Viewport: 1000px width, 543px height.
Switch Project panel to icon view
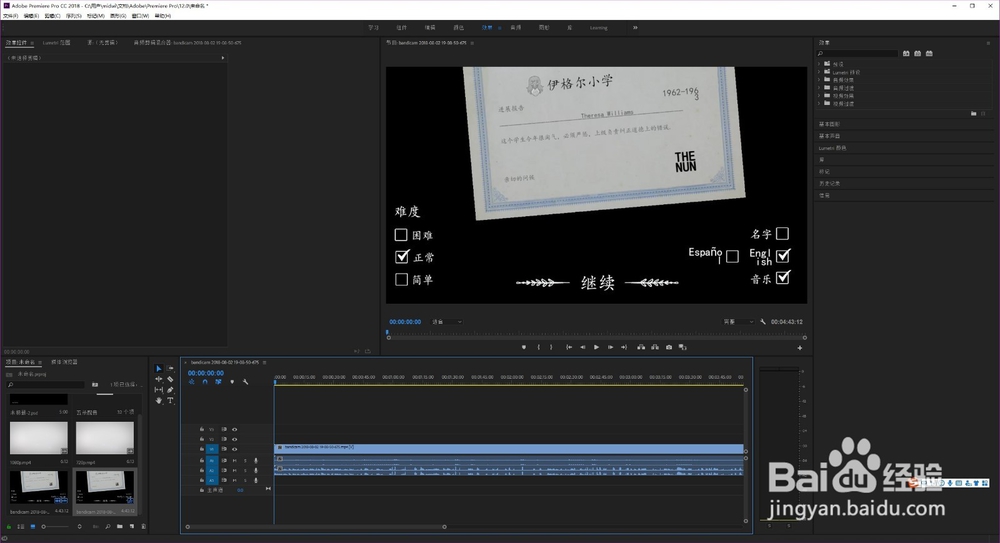33,526
